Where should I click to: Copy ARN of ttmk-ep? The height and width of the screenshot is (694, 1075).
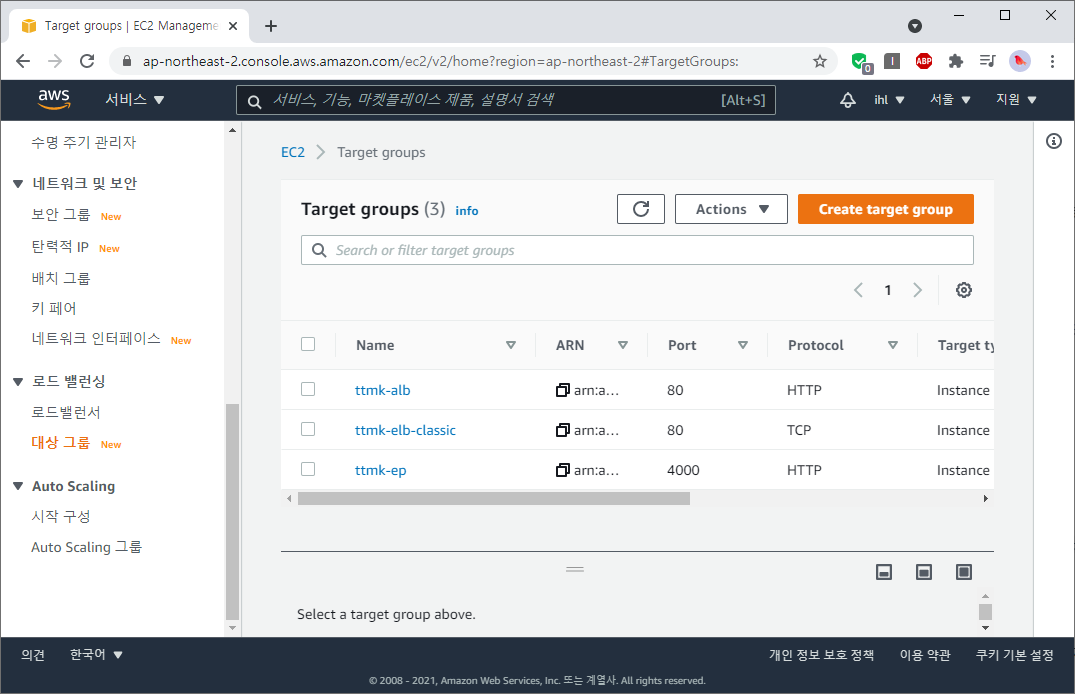coord(562,470)
